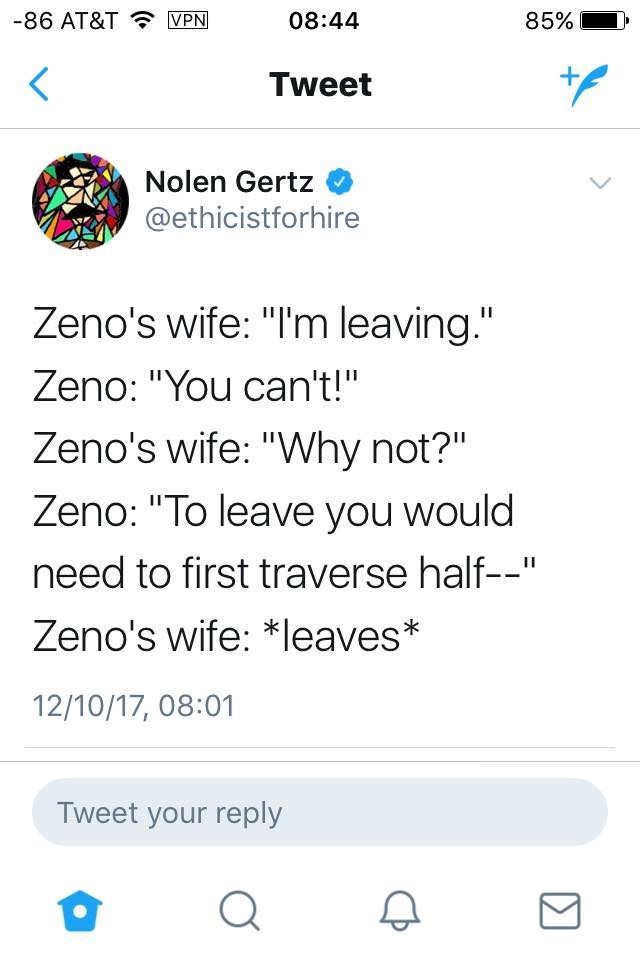
Task: Tap the battery icon in status bar
Action: coord(603,20)
